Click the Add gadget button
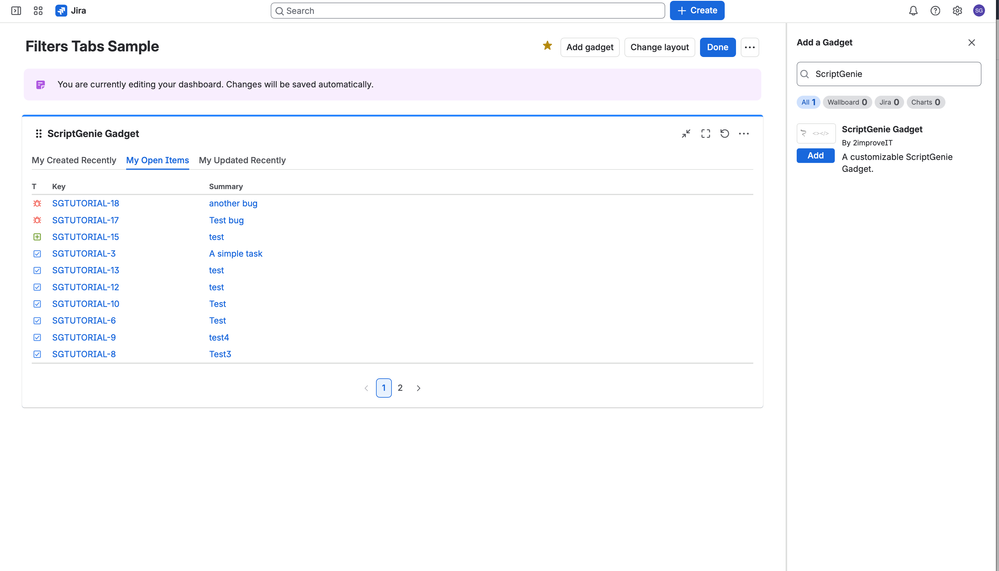999x571 pixels. (590, 47)
